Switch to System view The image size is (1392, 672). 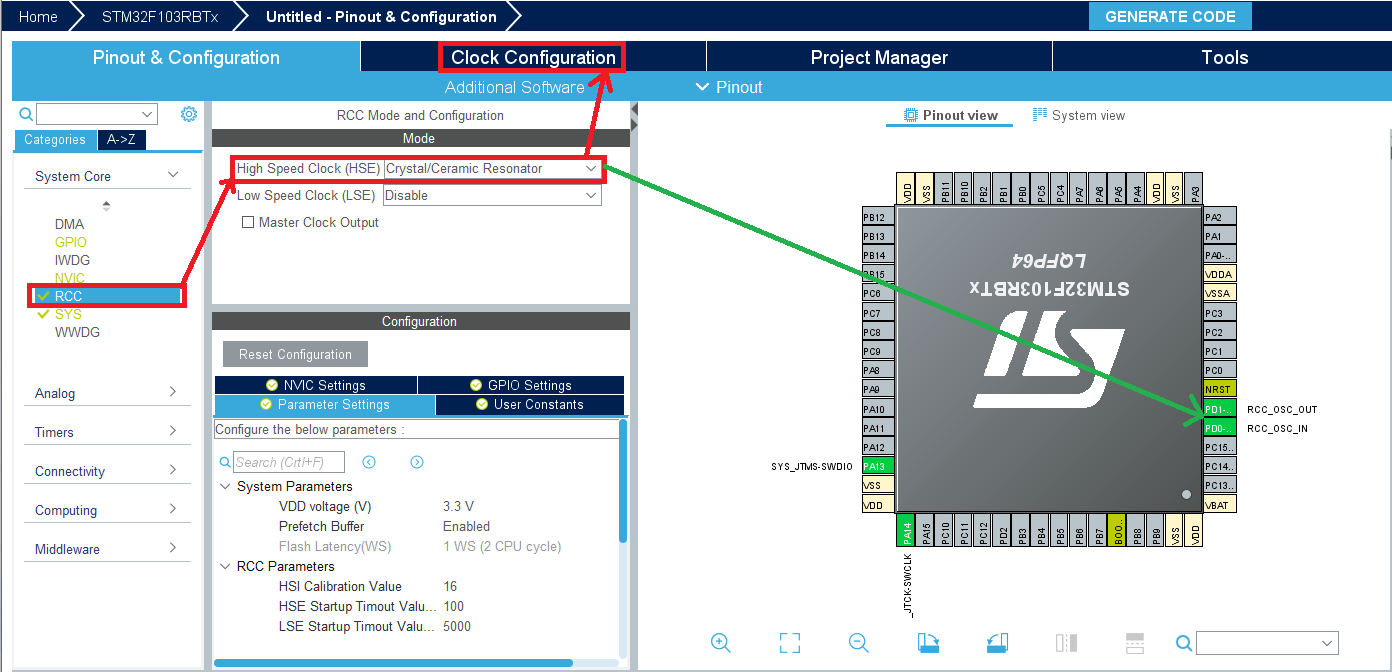[1078, 115]
